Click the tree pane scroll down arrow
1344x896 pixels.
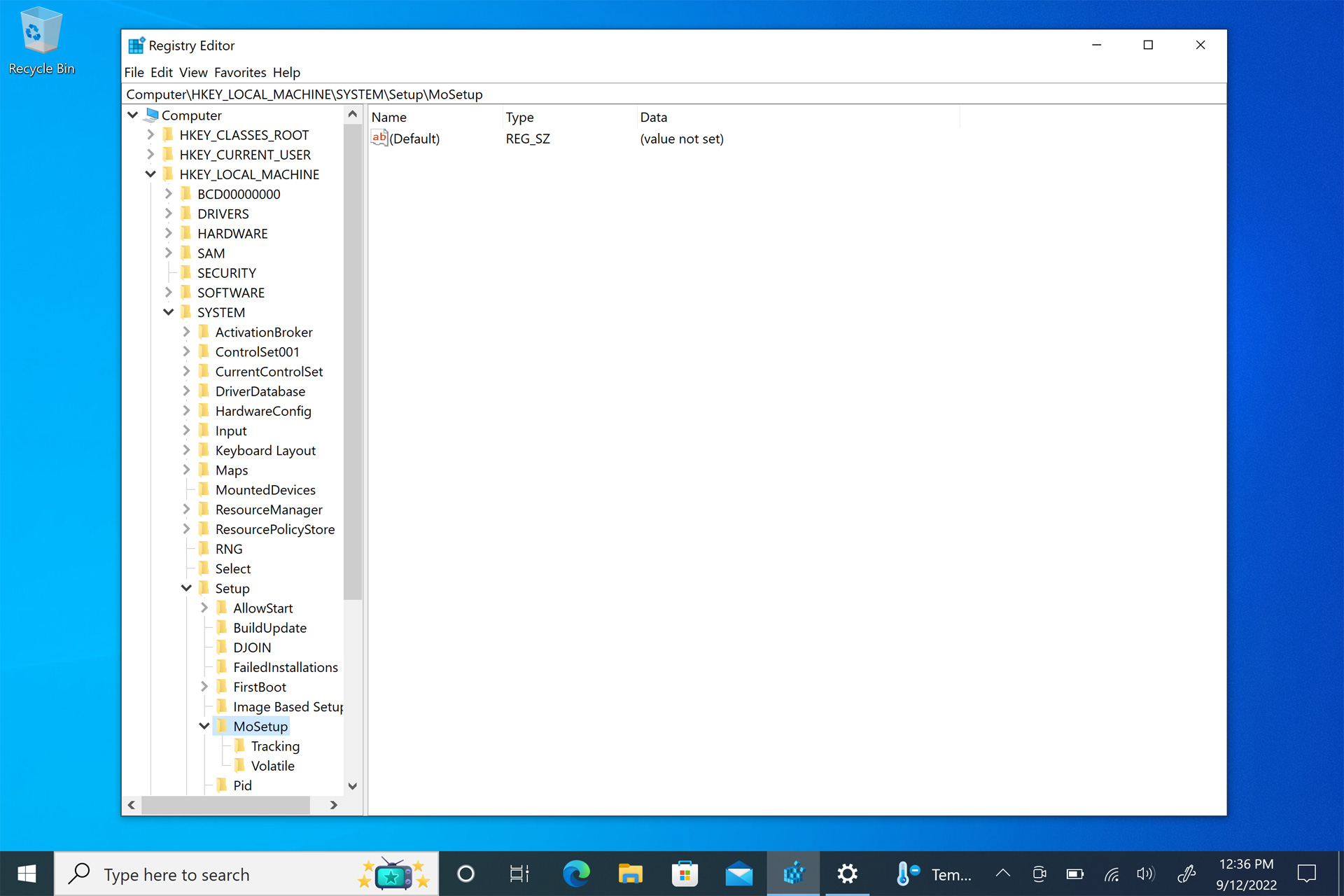tap(353, 786)
